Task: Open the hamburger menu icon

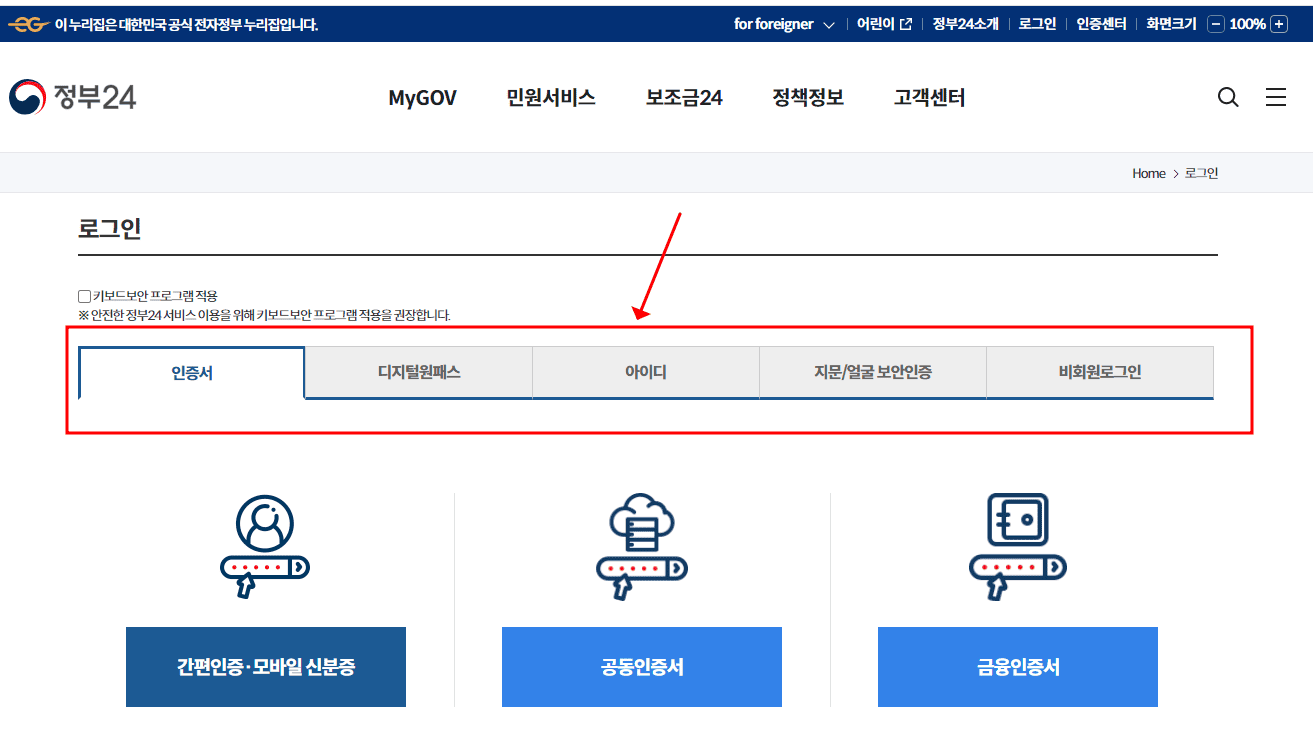Action: (1276, 96)
